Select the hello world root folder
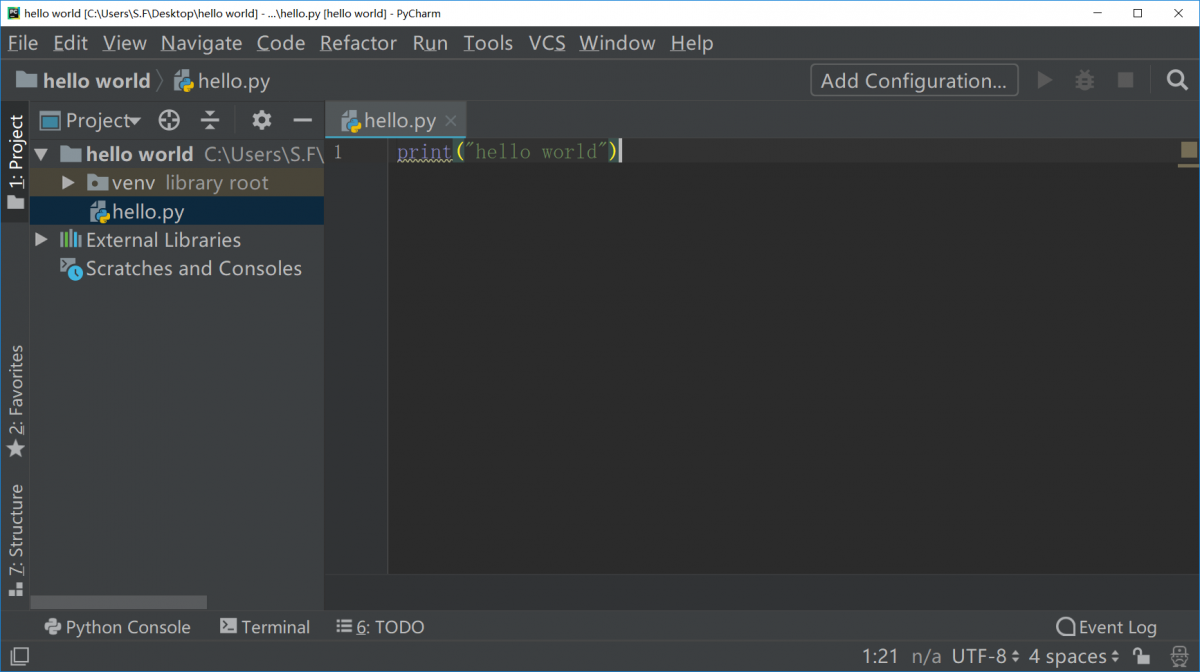The width and height of the screenshot is (1200, 672). [177, 154]
